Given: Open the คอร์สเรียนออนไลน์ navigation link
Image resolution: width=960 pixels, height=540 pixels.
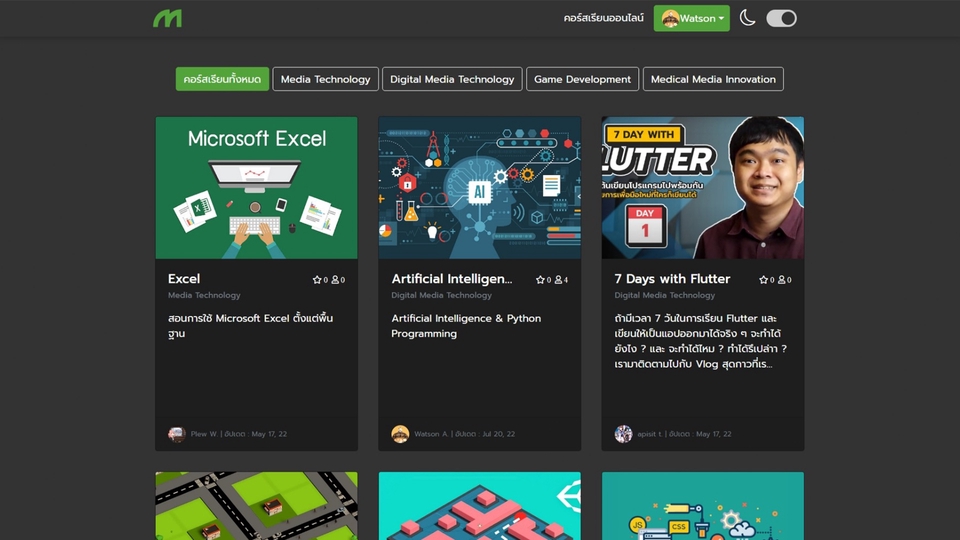Looking at the screenshot, I should (604, 18).
